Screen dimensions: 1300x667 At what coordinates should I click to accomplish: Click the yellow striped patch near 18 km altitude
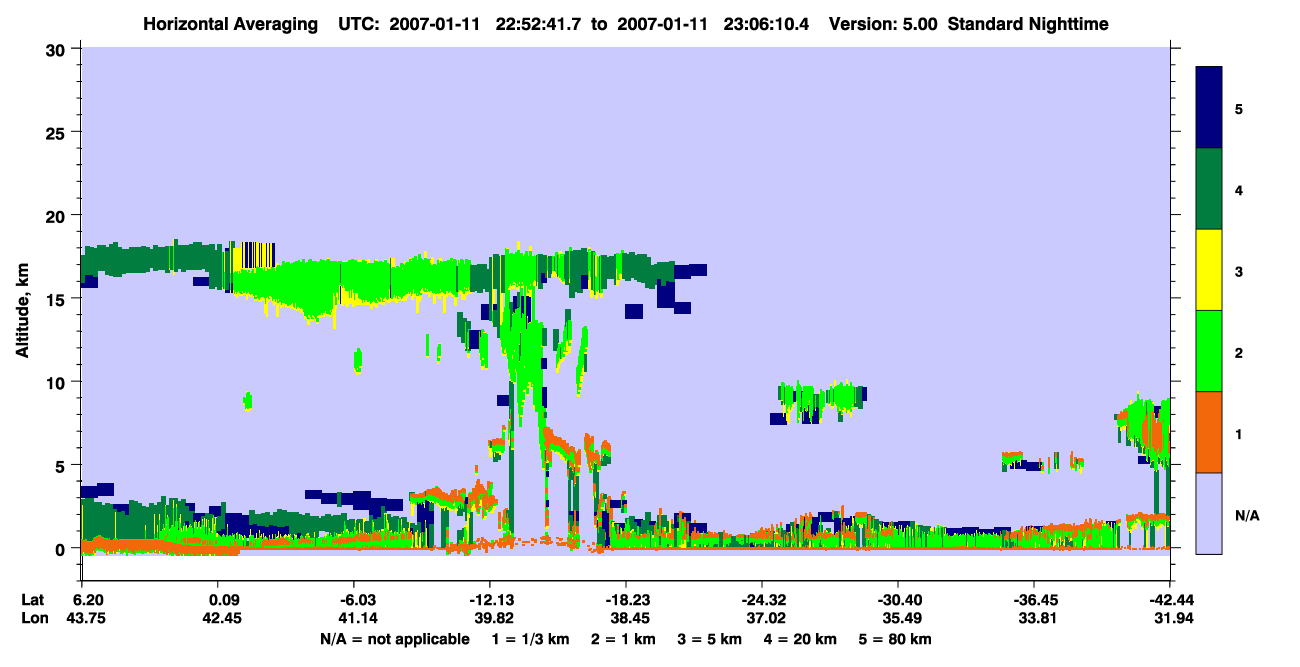[x=252, y=255]
